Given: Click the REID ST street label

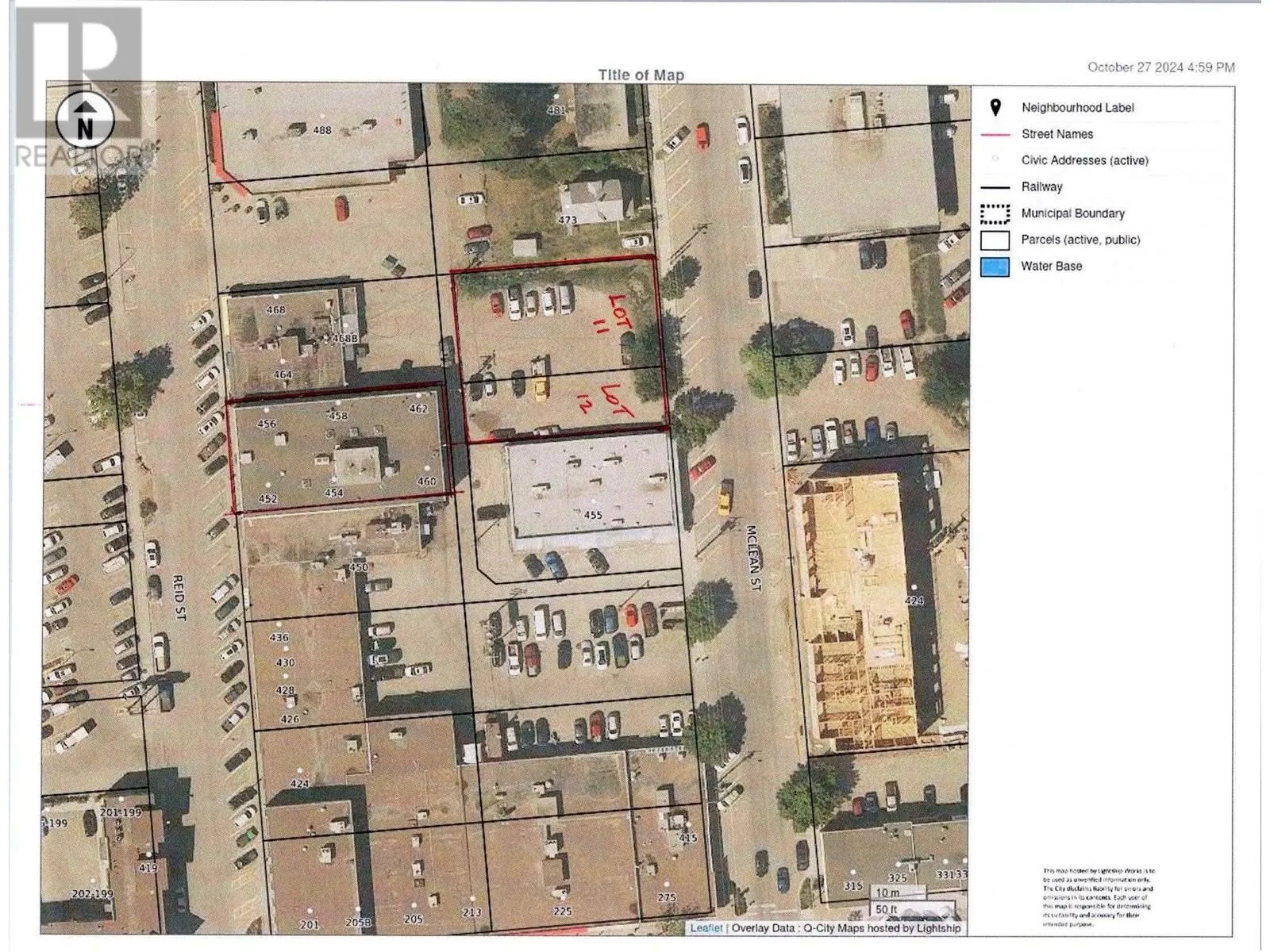Looking at the screenshot, I should 179,597.
